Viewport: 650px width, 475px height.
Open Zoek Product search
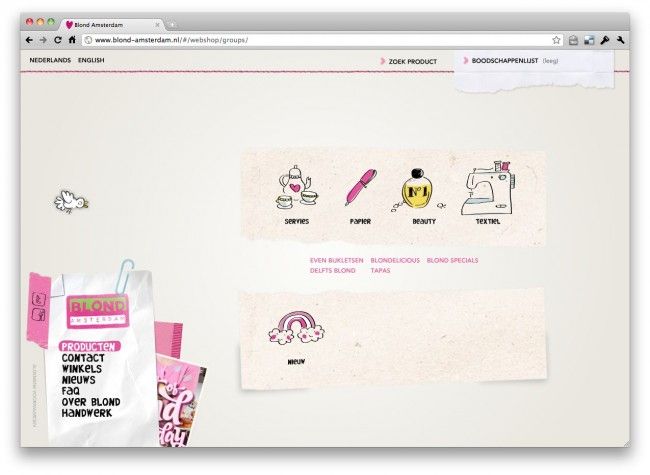click(x=412, y=61)
